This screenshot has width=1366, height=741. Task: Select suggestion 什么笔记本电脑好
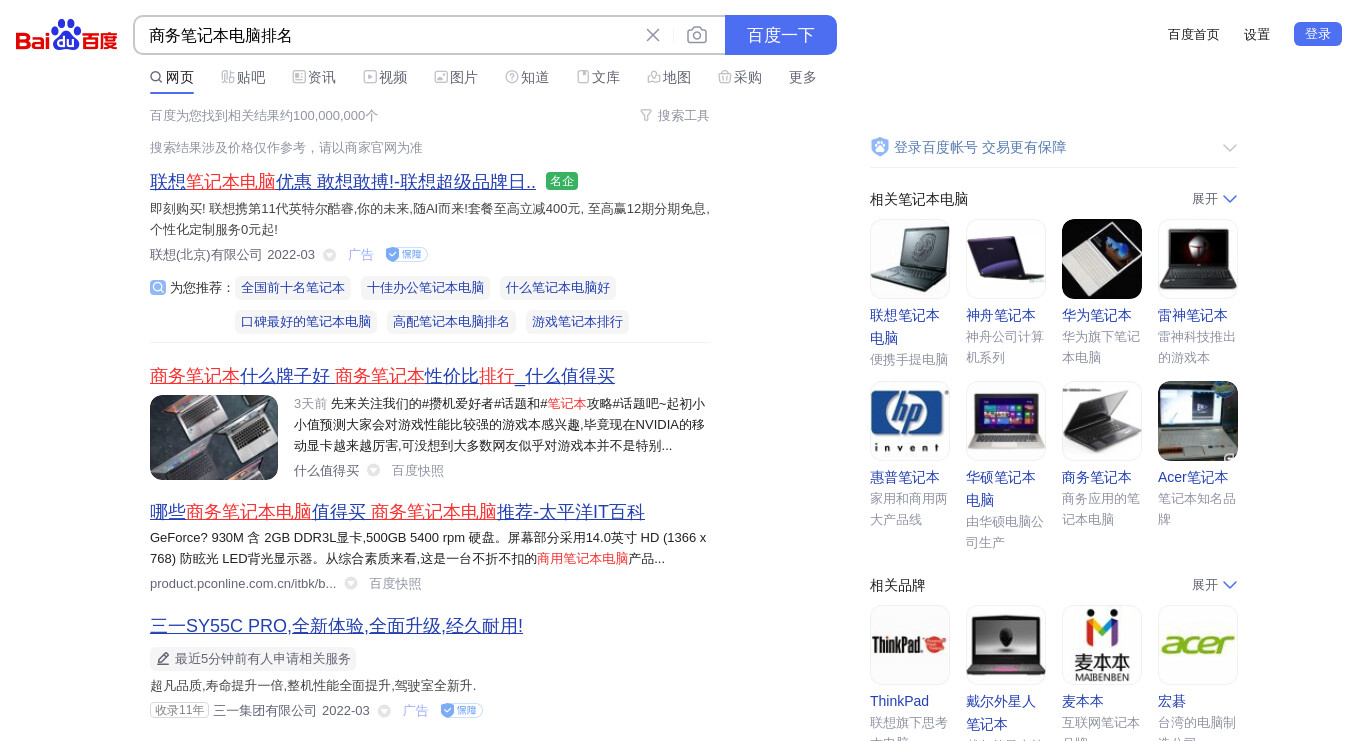click(558, 288)
